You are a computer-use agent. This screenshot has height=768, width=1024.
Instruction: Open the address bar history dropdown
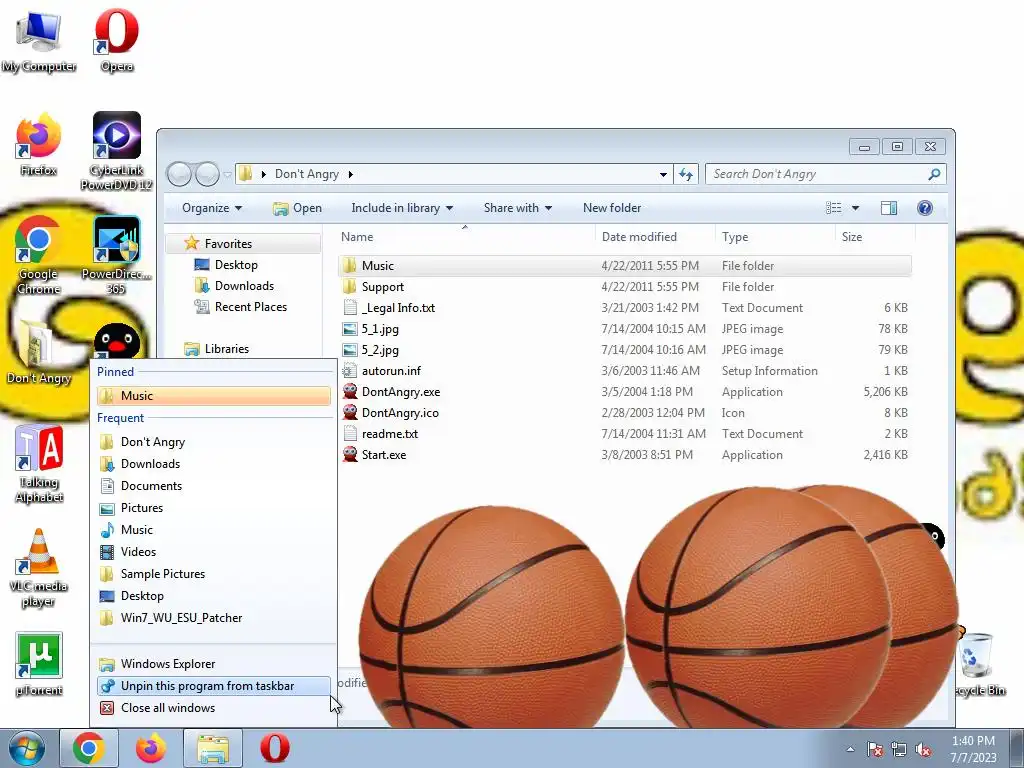pos(664,174)
